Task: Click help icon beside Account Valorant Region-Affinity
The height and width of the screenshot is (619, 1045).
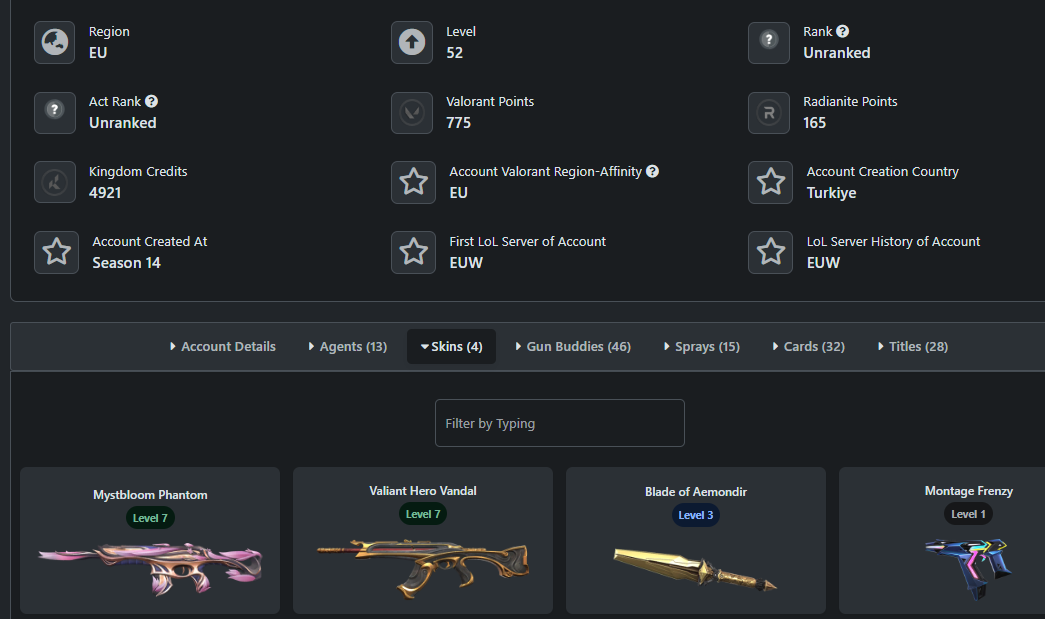Action: [x=652, y=171]
